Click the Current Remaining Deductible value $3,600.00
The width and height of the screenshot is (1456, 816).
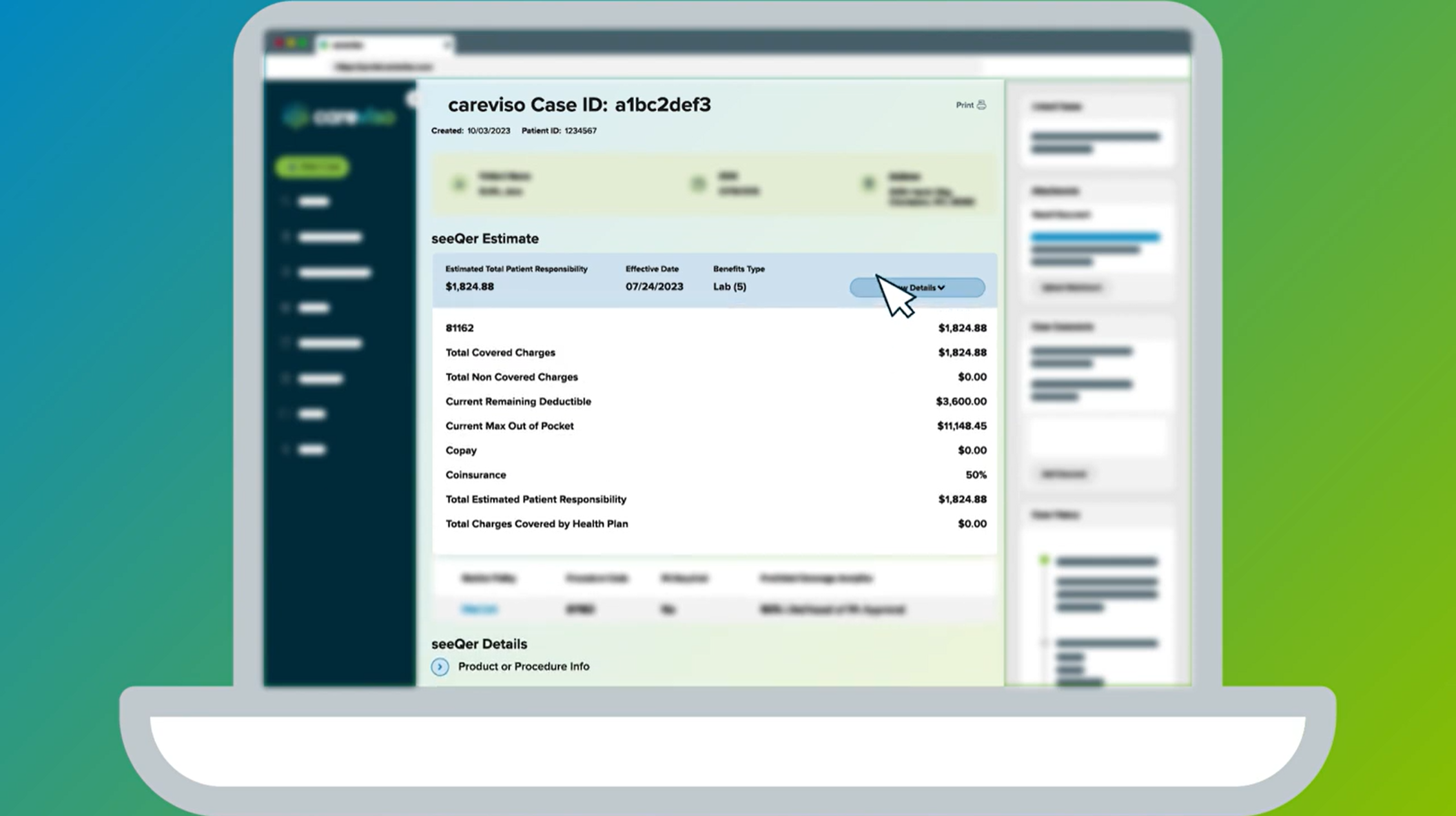[x=961, y=402]
